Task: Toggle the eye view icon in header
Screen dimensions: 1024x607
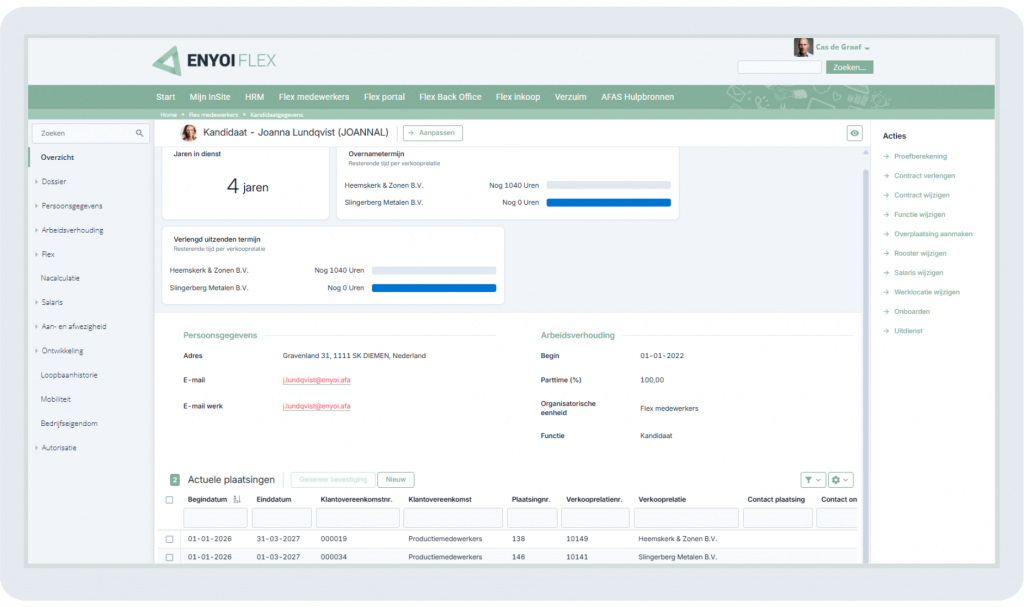Action: click(854, 133)
